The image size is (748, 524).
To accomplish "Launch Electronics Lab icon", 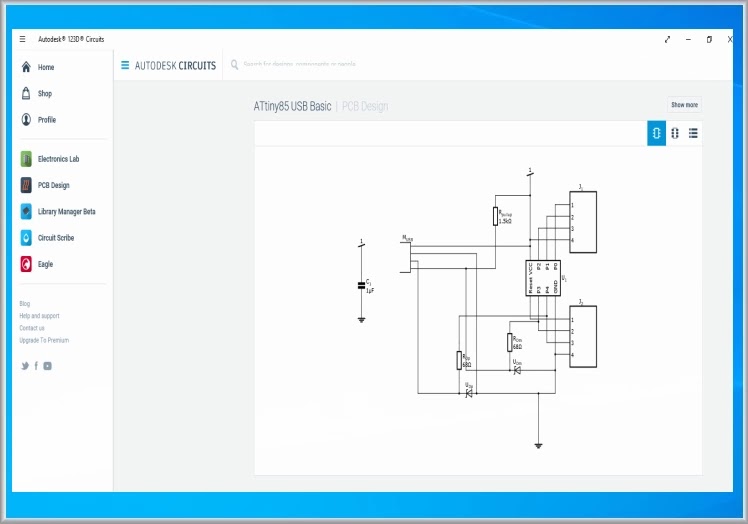I will [x=26, y=159].
